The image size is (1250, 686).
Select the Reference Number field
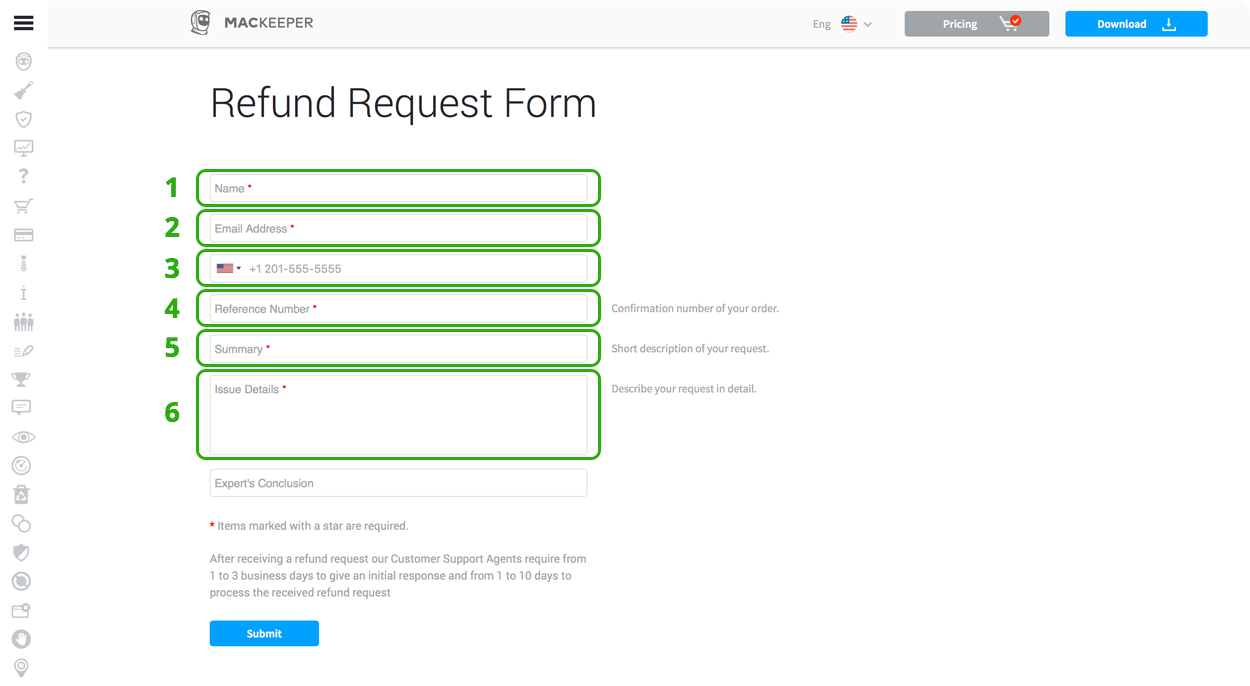pos(398,308)
